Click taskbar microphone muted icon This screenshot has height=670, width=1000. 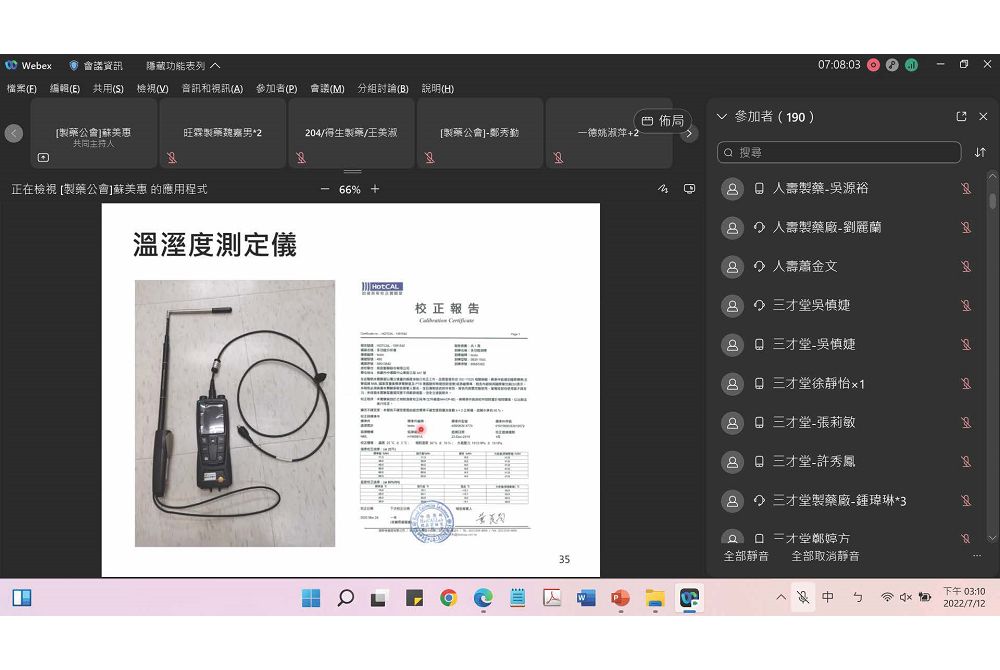click(803, 597)
